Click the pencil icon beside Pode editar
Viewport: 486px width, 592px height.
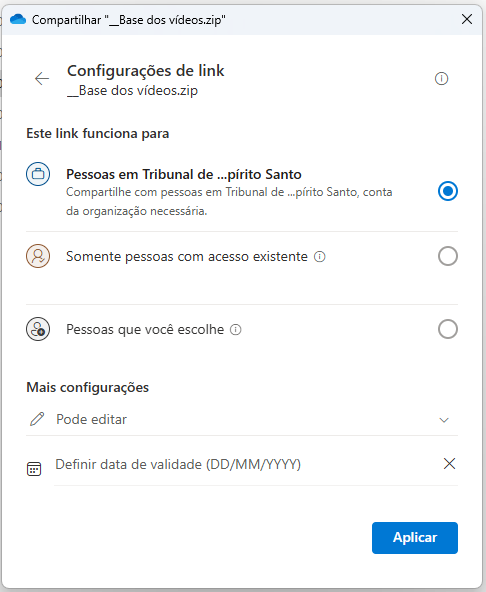37,419
